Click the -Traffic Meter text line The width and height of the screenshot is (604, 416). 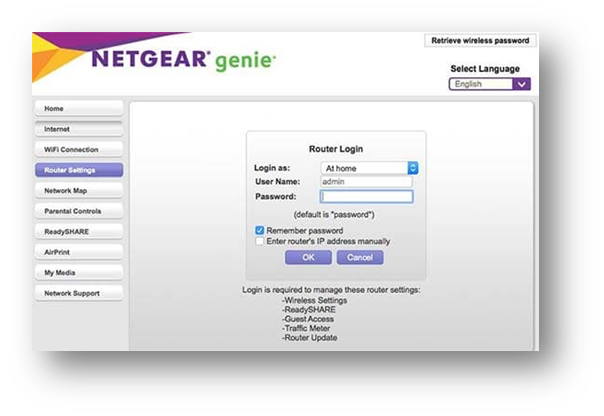point(306,328)
